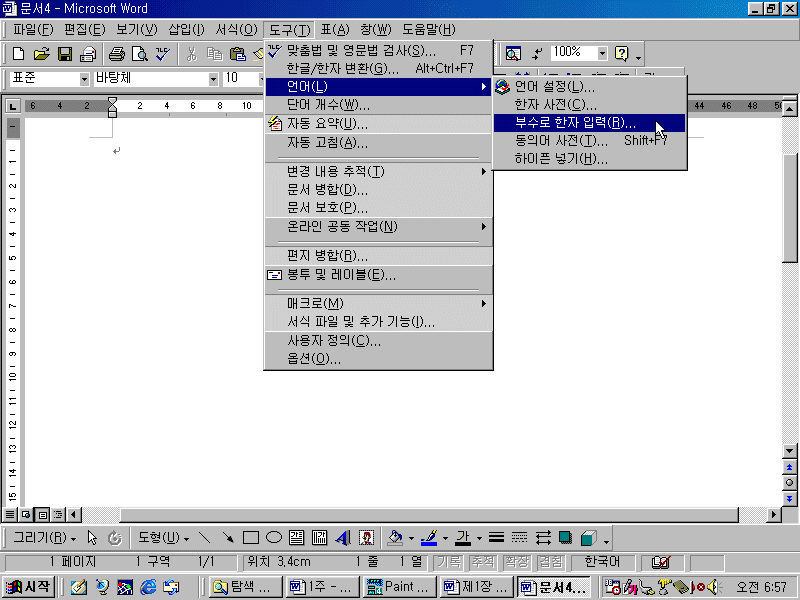Apply the Line Color brush swatch

click(x=430, y=538)
